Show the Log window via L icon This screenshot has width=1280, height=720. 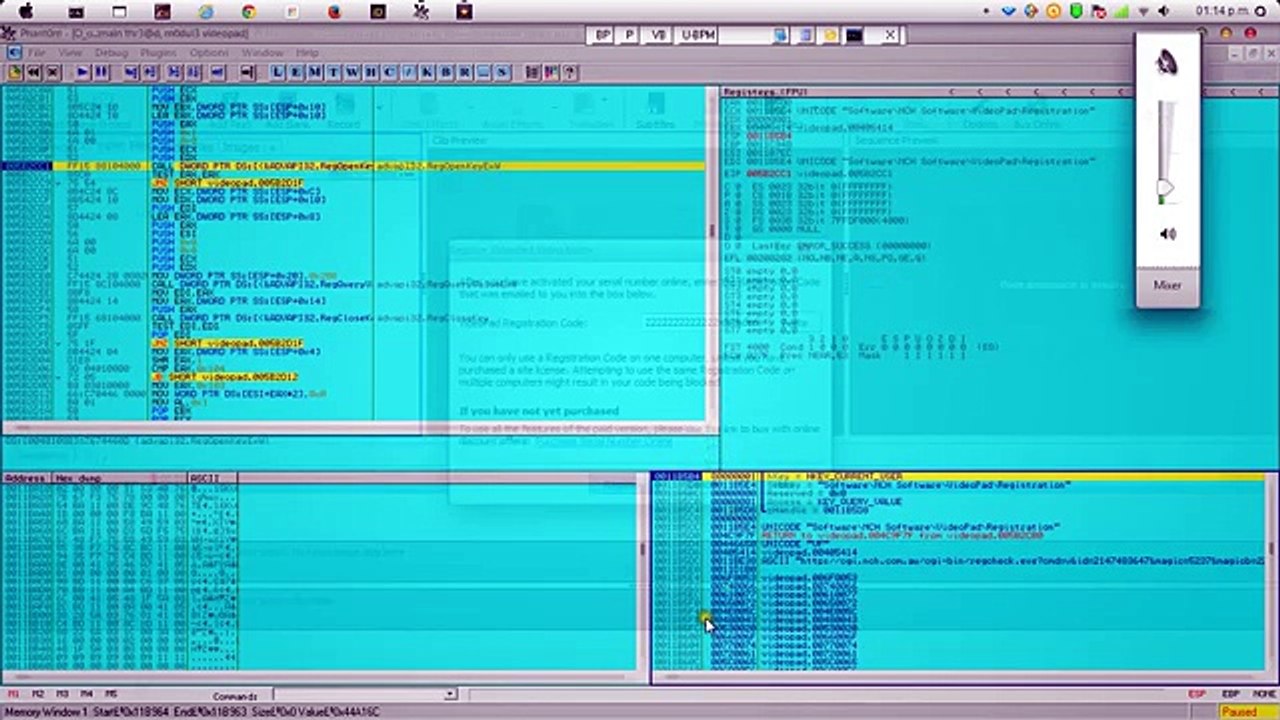(278, 72)
